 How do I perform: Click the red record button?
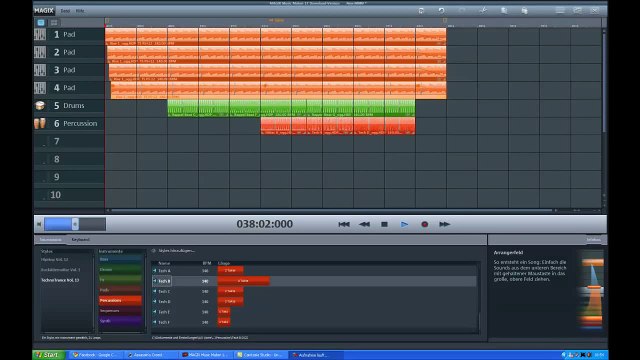[x=424, y=224]
